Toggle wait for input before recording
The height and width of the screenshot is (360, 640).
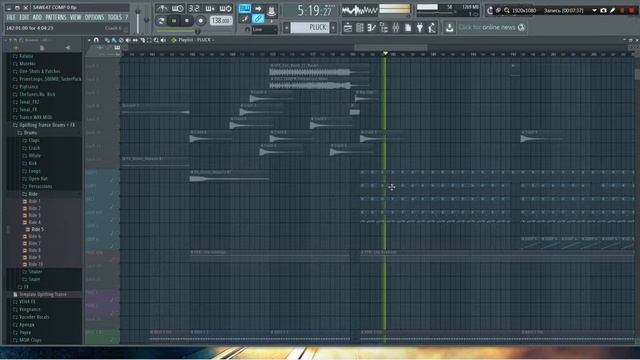[x=178, y=9]
